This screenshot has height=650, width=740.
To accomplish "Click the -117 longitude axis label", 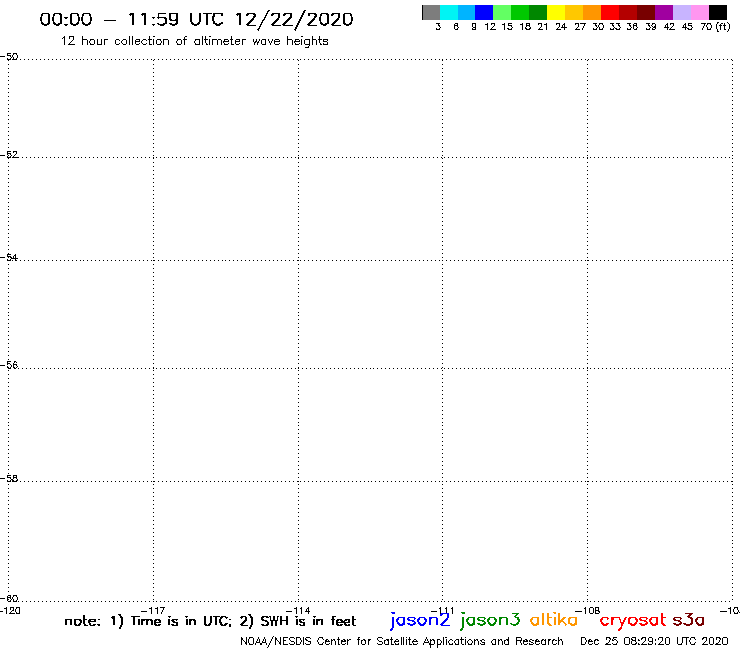I will (153, 611).
